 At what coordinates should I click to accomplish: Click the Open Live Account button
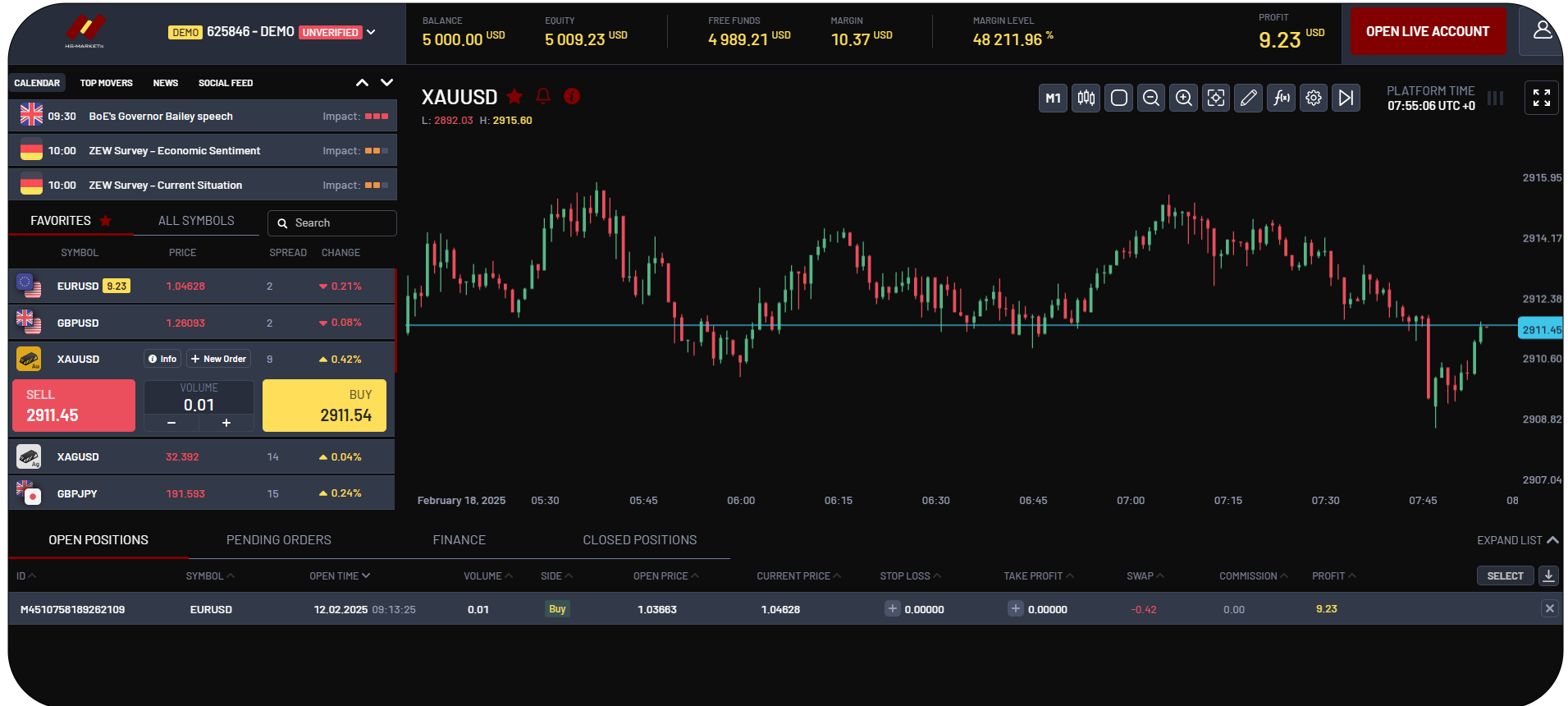[1427, 32]
